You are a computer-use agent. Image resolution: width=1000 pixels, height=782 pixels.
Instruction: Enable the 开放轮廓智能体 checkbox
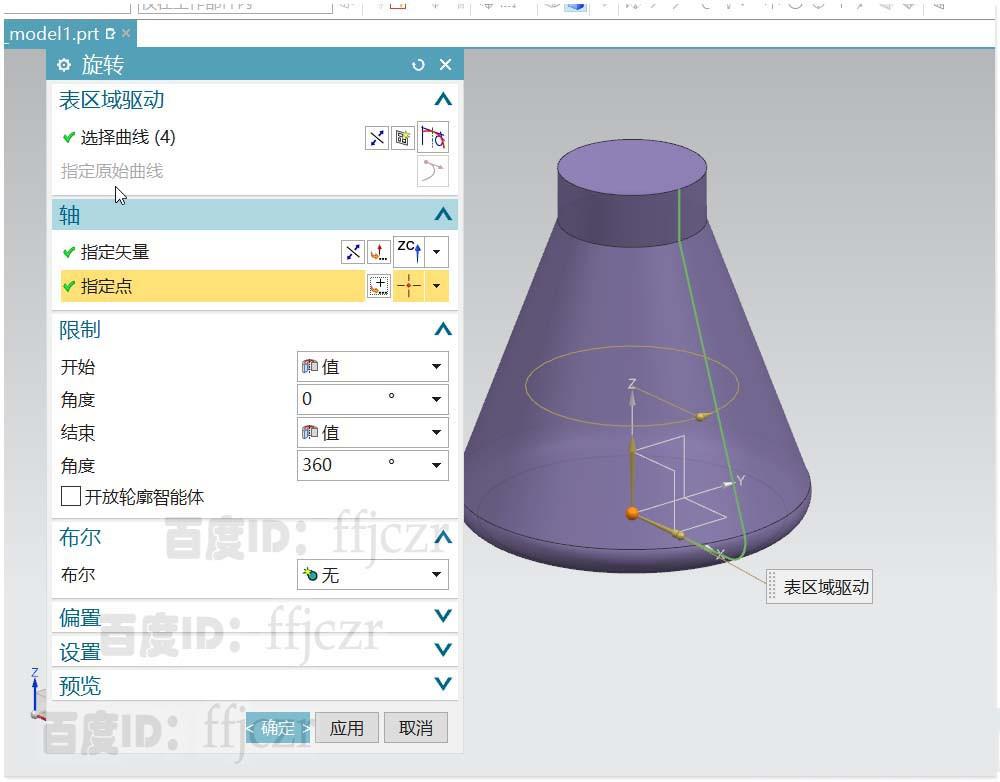(x=71, y=496)
